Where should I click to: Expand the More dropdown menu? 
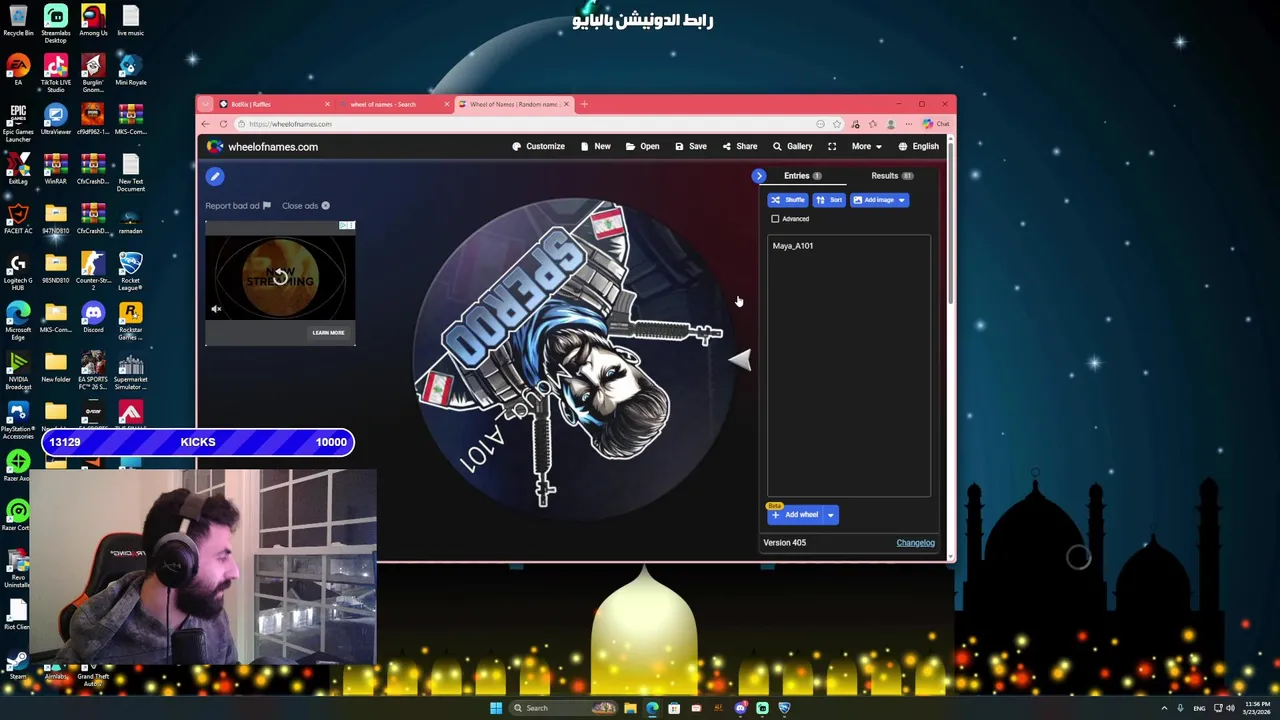866,146
